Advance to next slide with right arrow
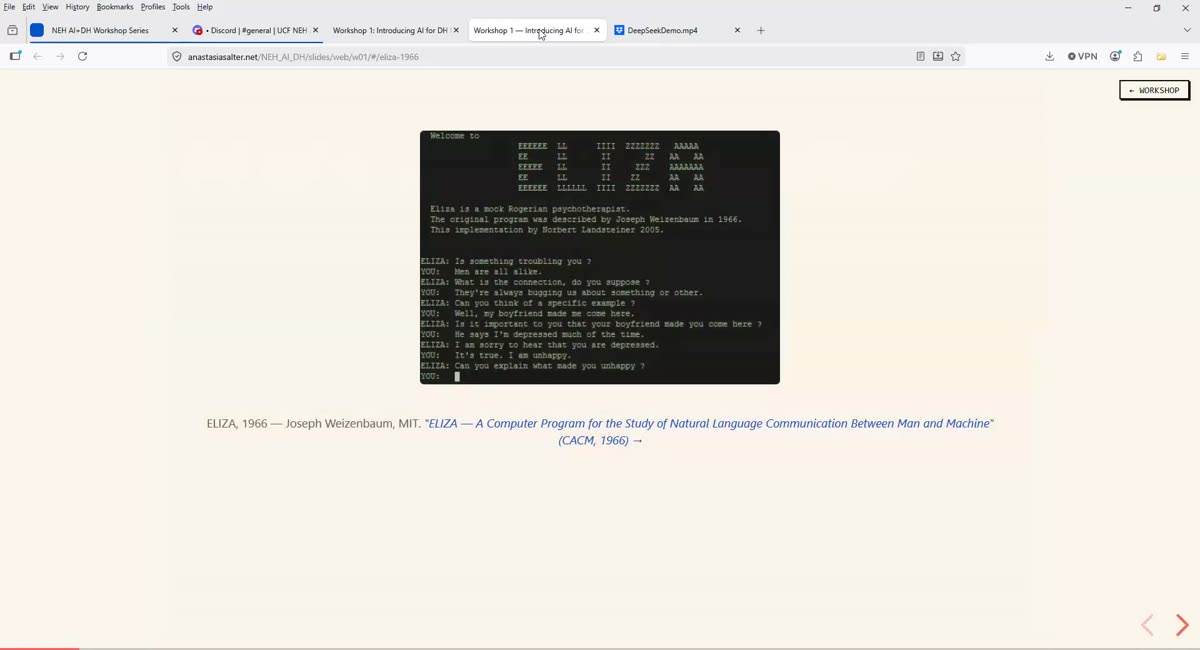This screenshot has height=650, width=1200. click(x=1182, y=625)
